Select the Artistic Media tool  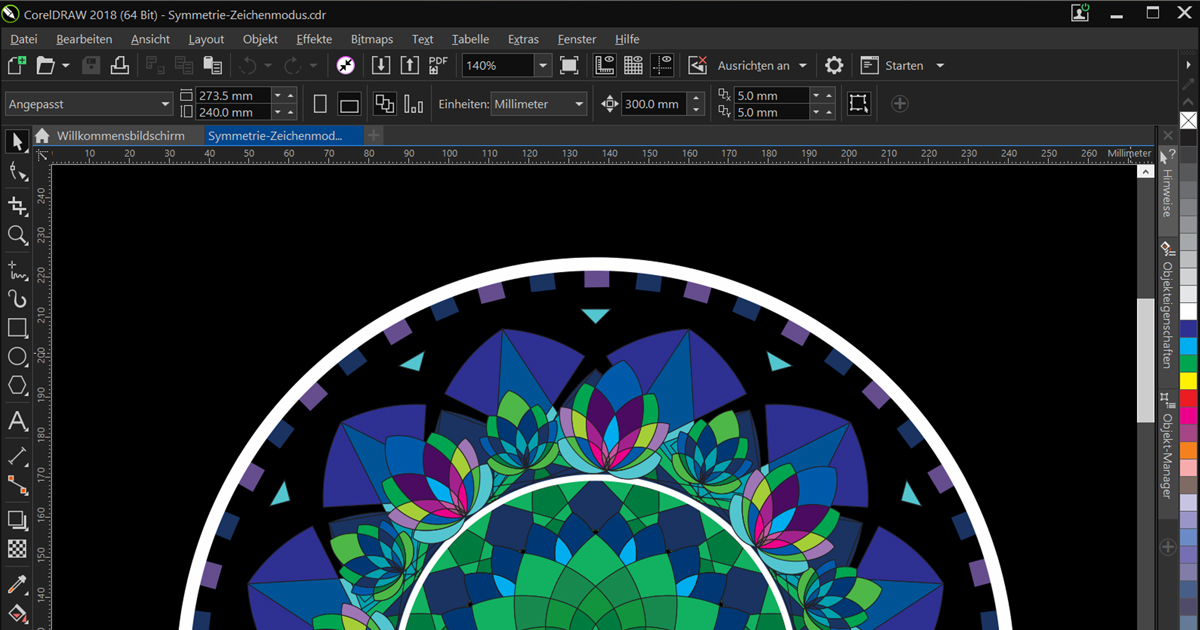[17, 298]
